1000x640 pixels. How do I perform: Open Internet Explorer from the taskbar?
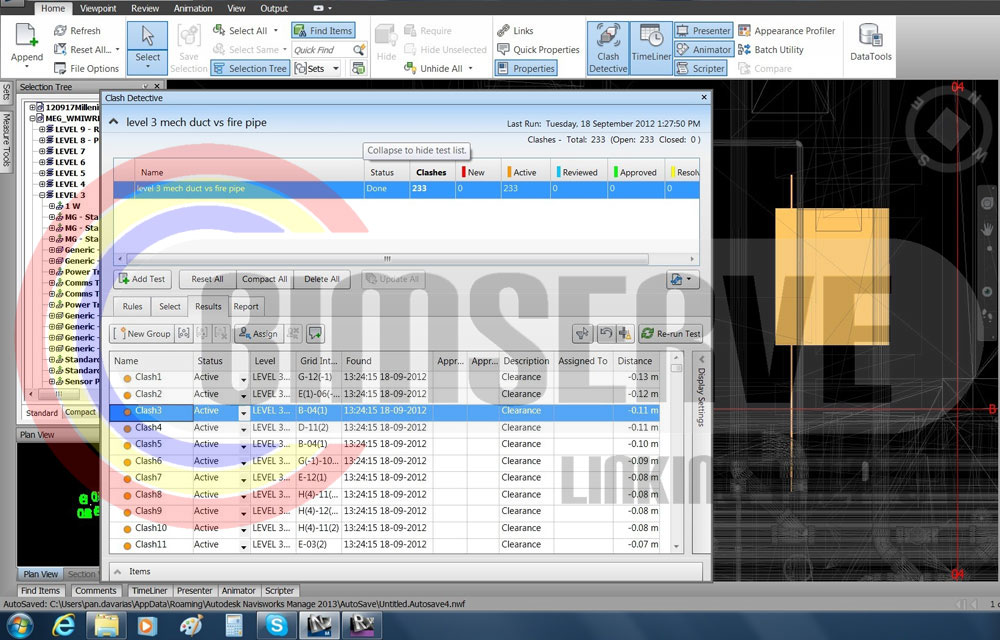[x=64, y=625]
